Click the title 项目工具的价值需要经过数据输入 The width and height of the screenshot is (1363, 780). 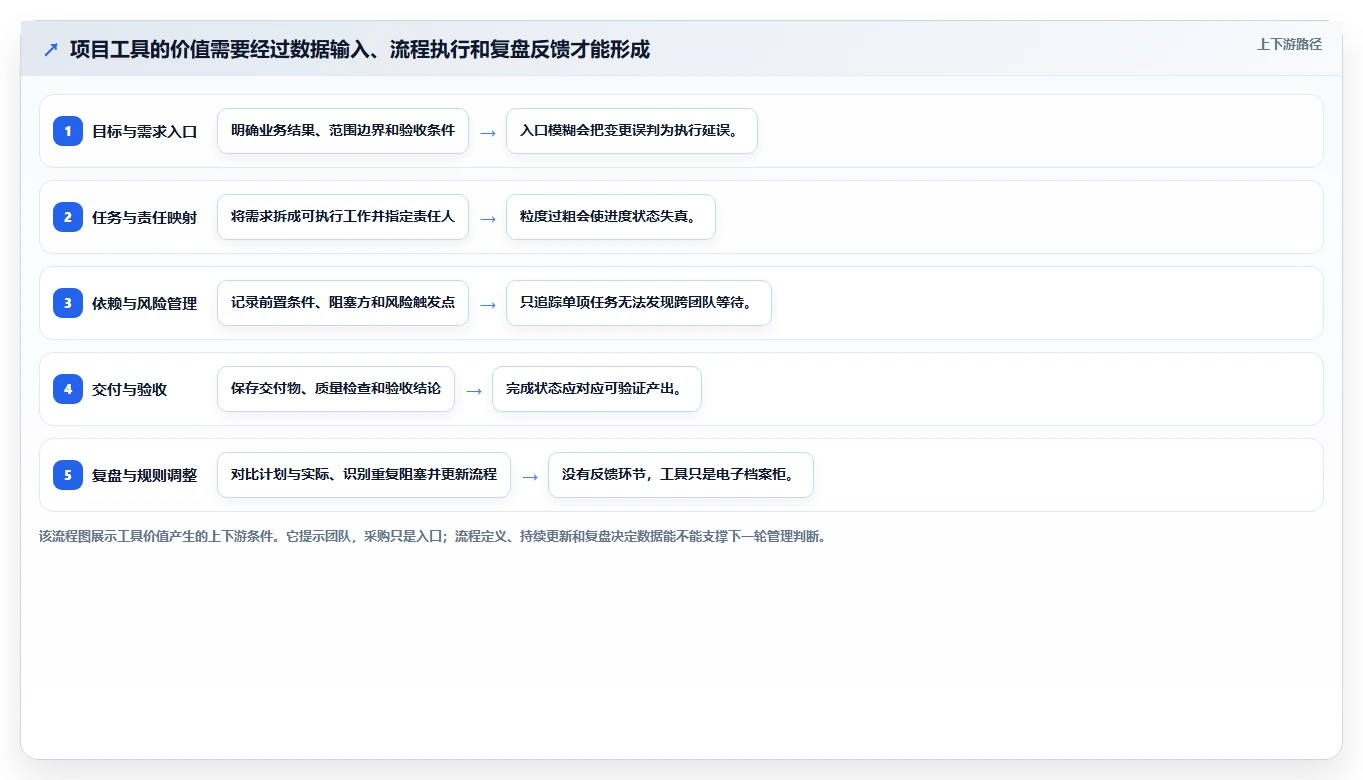click(x=360, y=49)
